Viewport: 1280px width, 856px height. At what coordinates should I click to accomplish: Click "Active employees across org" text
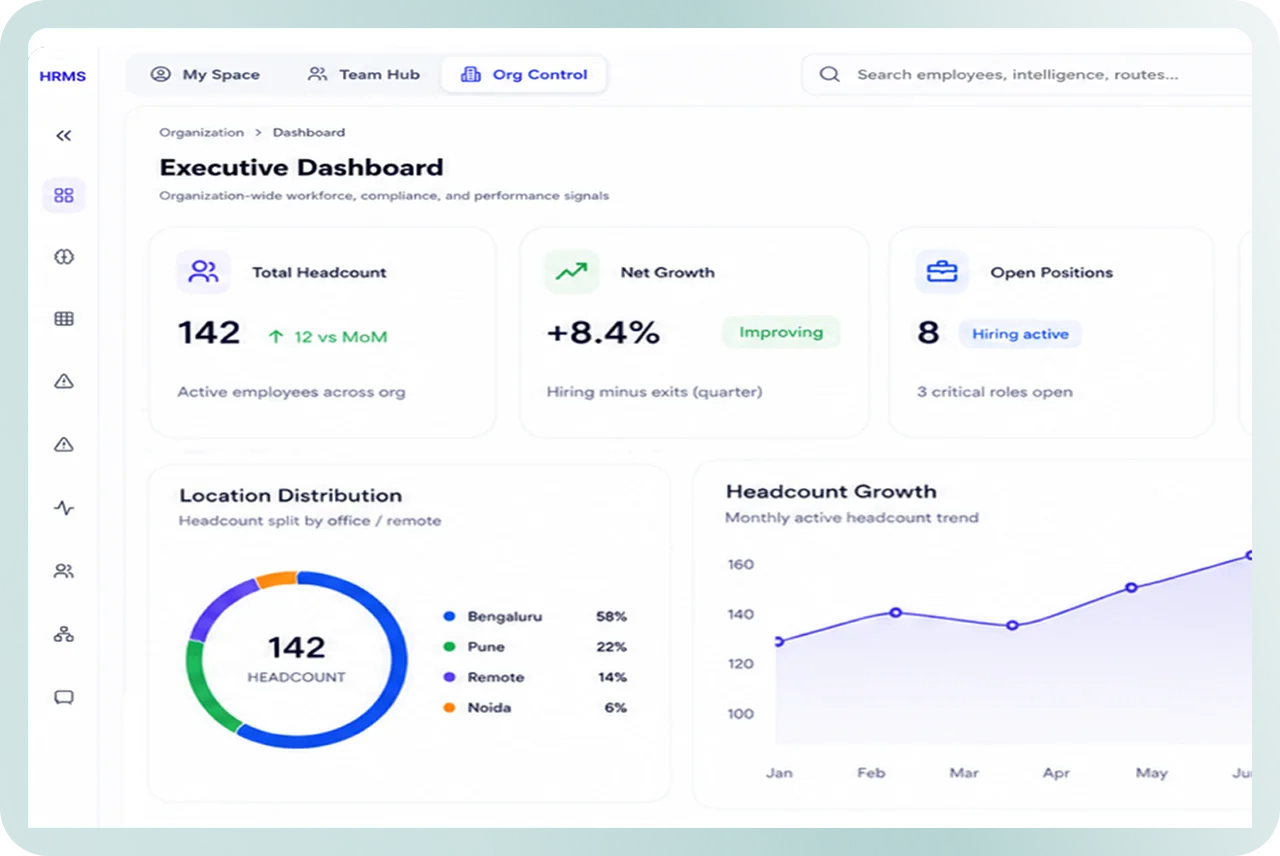pos(292,392)
